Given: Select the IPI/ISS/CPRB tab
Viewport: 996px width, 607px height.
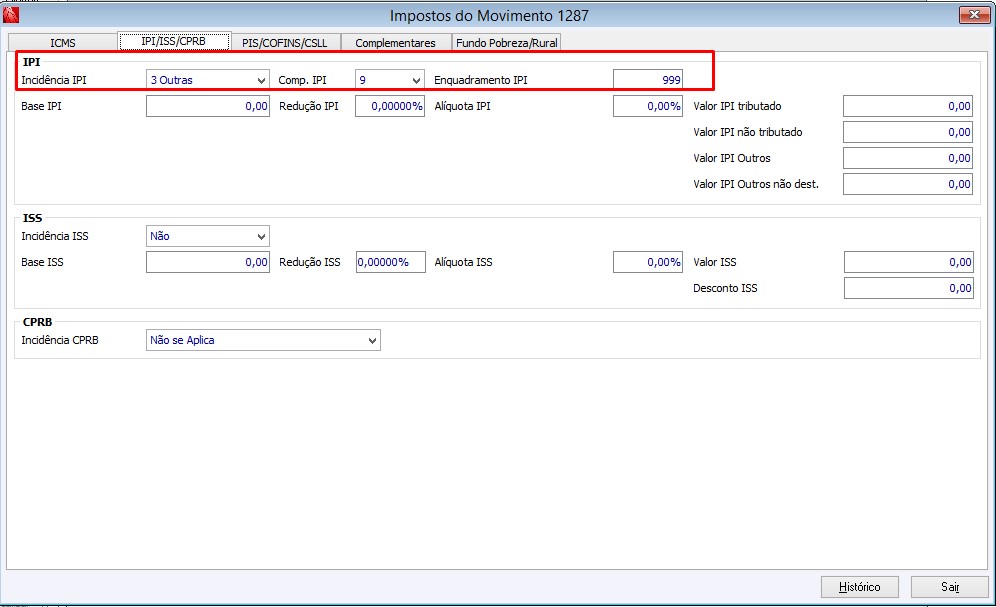Looking at the screenshot, I should pyautogui.click(x=173, y=41).
